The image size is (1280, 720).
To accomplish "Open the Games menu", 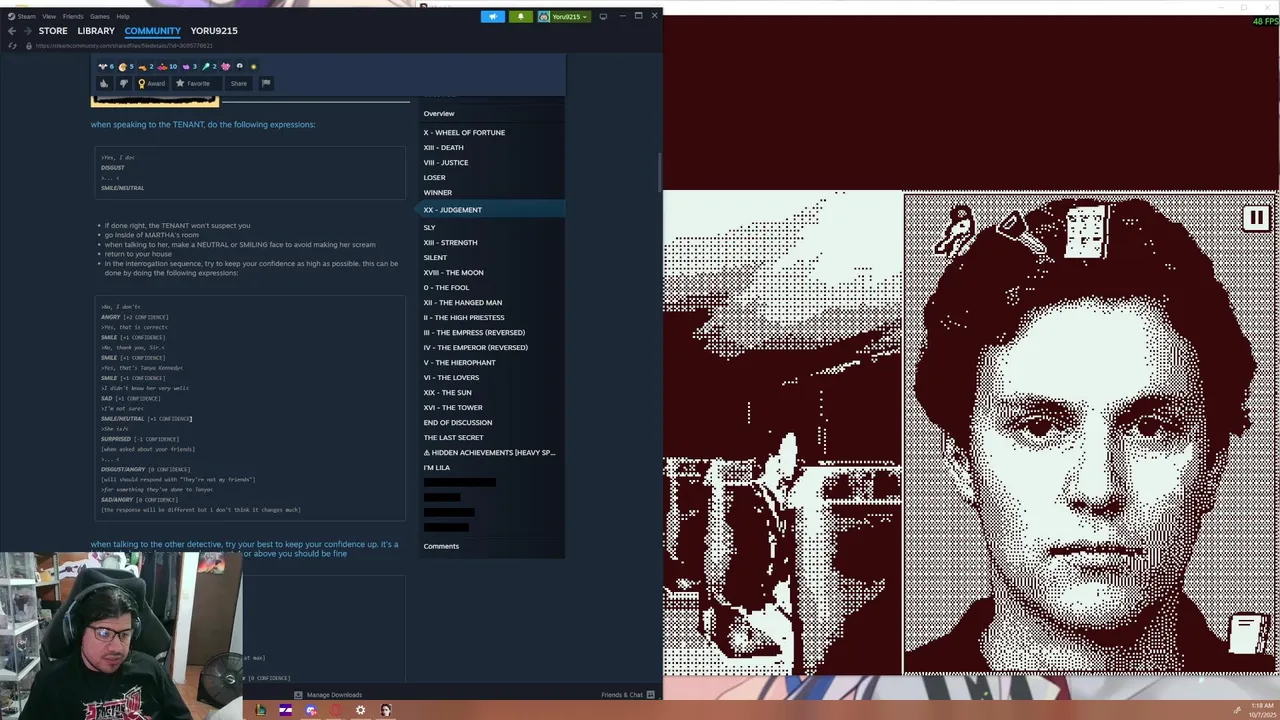I will pyautogui.click(x=100, y=16).
